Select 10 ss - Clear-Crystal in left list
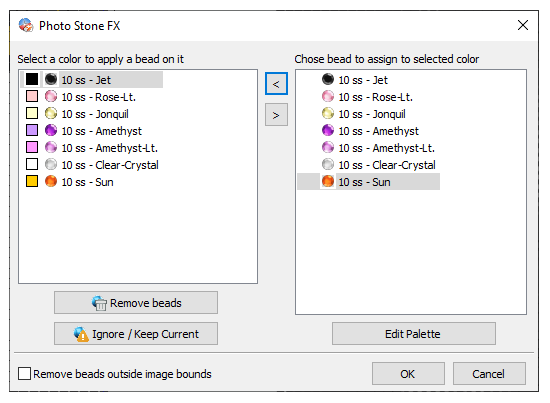The image size is (550, 403). 110,165
